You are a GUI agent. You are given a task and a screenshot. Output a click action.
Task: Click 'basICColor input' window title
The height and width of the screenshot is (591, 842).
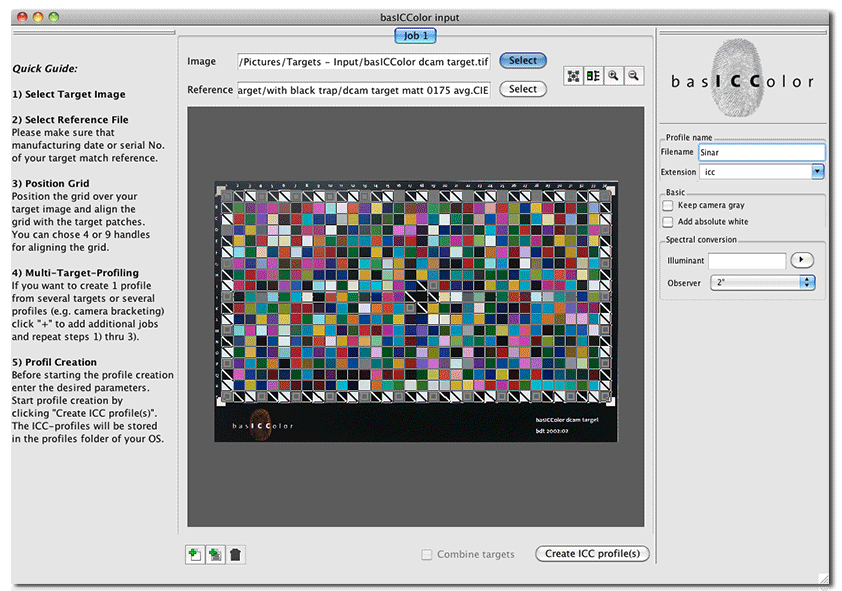click(419, 17)
